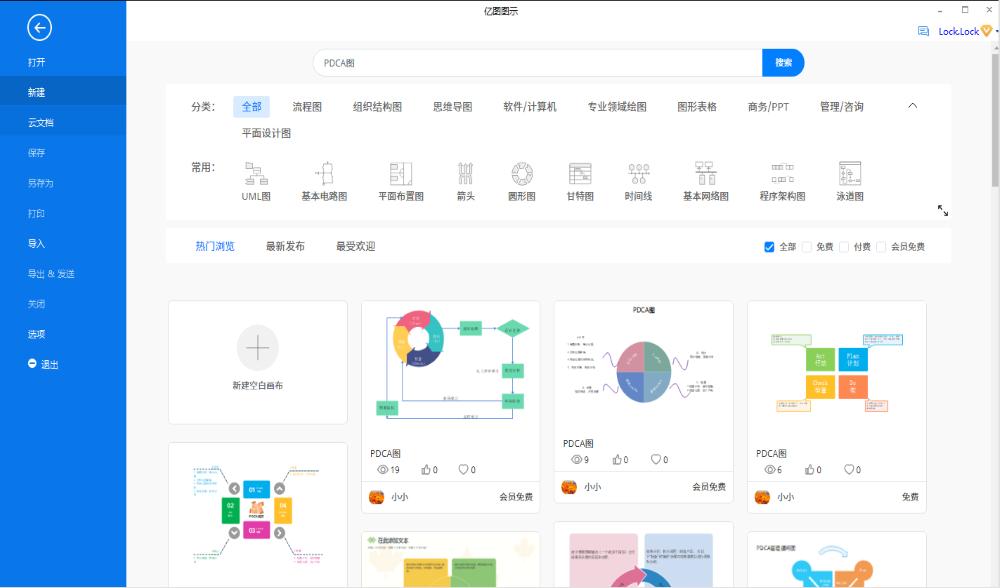The image size is (1000, 588).
Task: Expand the common templates row arrow
Action: 941,210
